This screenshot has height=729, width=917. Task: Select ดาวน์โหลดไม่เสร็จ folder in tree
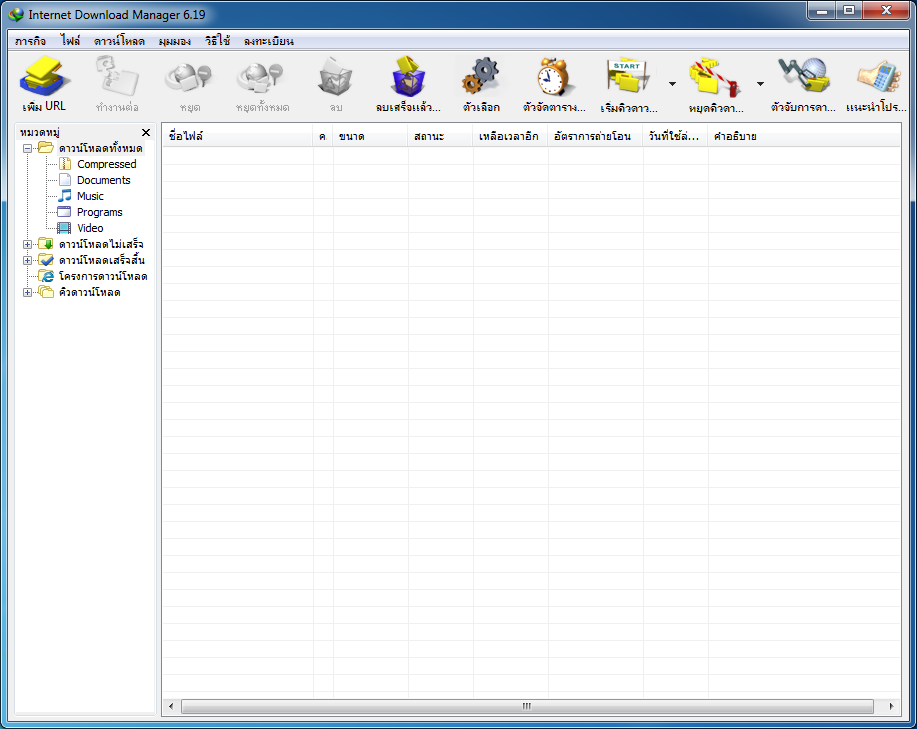101,244
